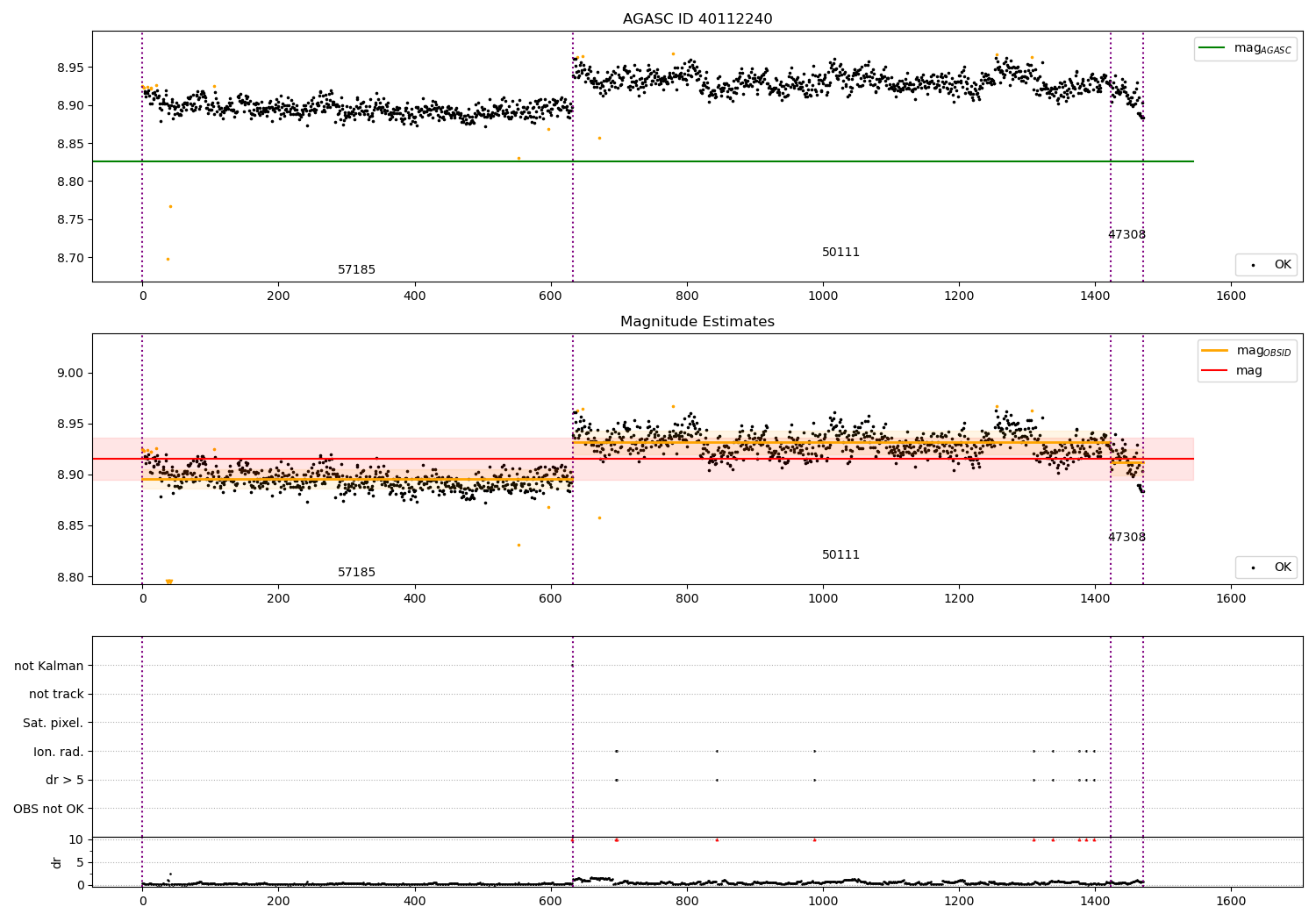This screenshot has height=921, width=1316.
Task: Click the 'not Kalman' axis label
Action: 49,667
